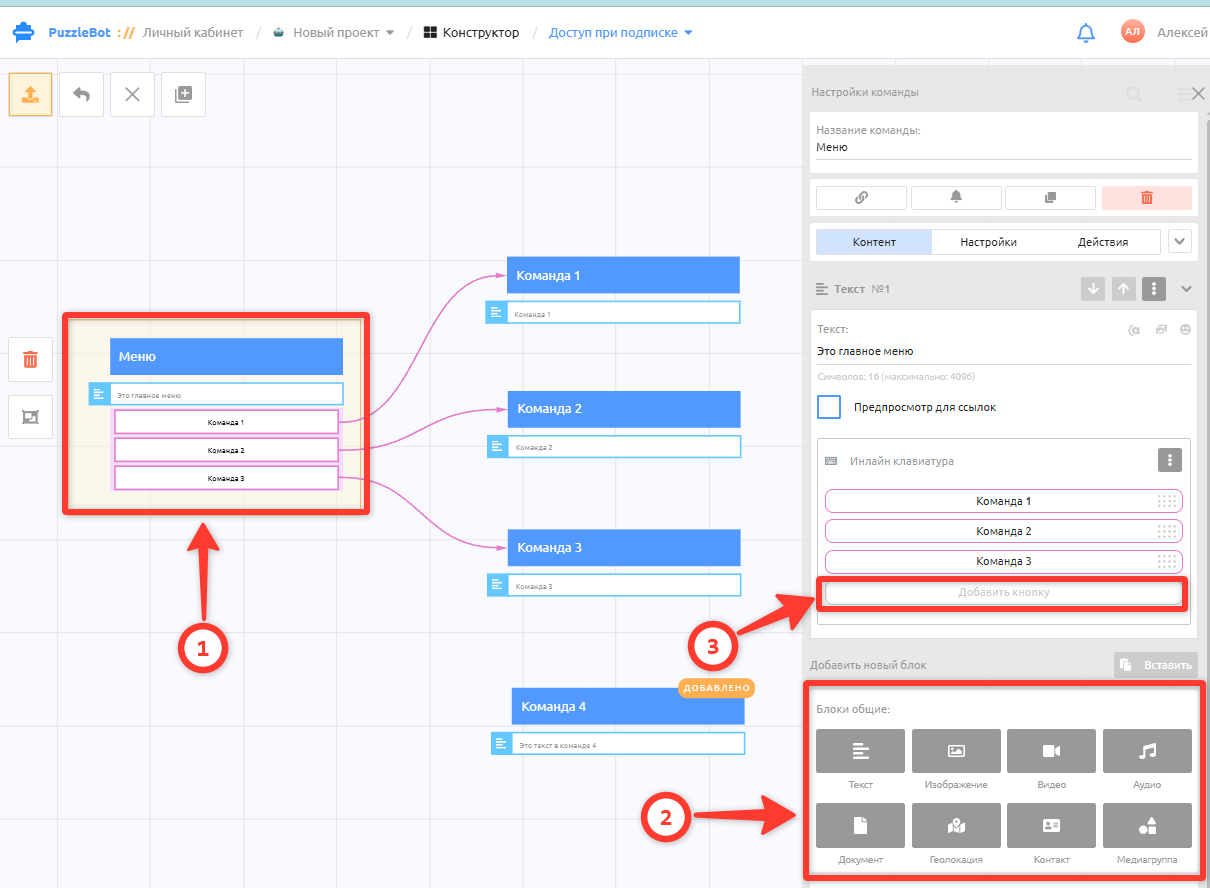Toggle the link preview checkbox
This screenshot has height=888, width=1210.
coord(829,407)
